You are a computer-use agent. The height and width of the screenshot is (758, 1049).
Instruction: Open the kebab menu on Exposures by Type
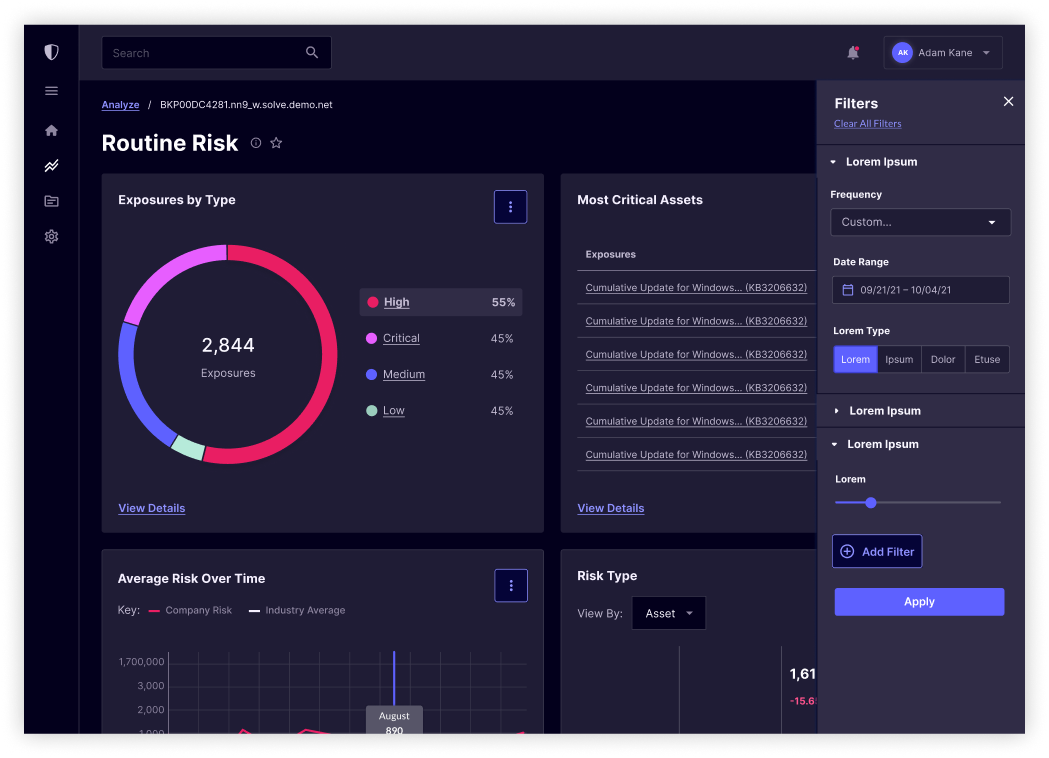[x=510, y=206]
